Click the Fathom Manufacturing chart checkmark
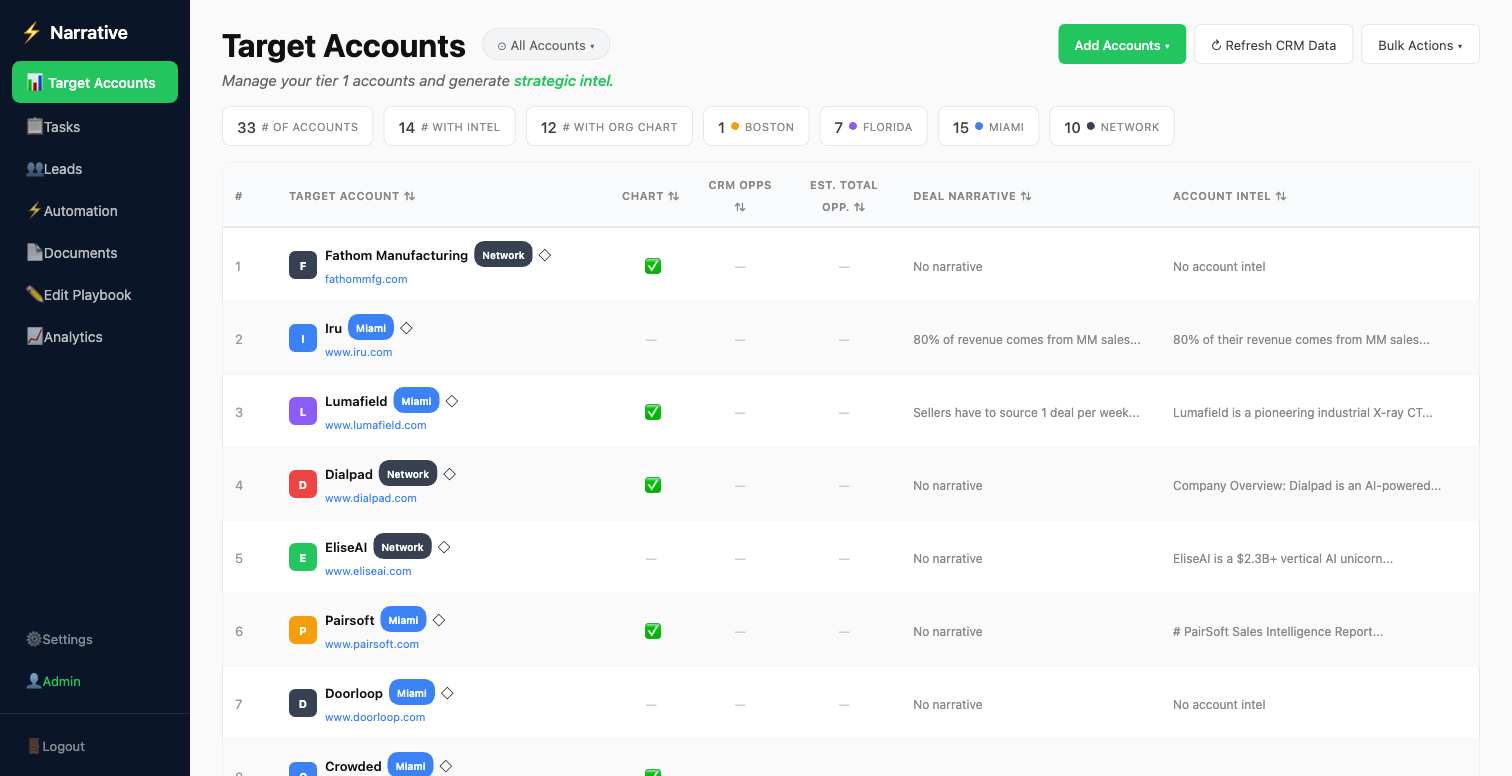 [653, 266]
